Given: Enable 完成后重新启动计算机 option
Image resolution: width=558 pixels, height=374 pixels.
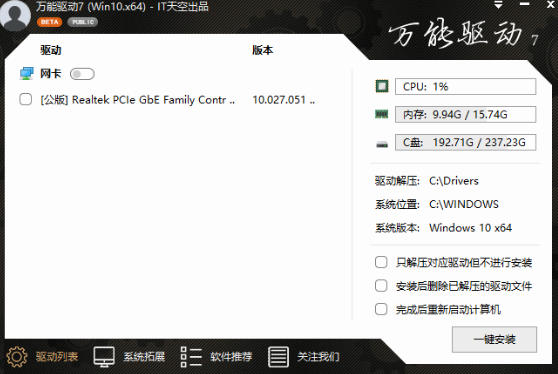Looking at the screenshot, I should point(381,309).
